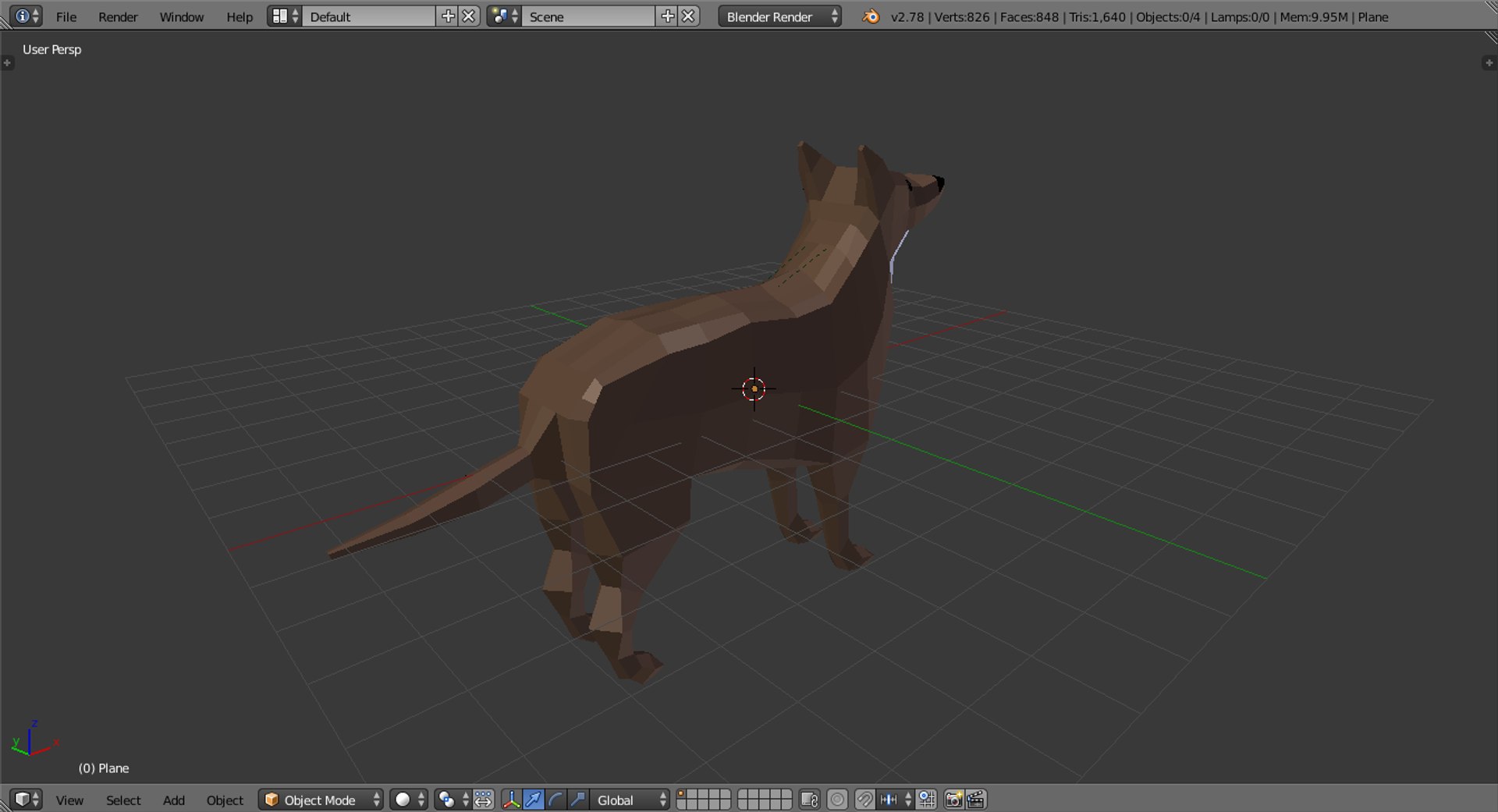Viewport: 1498px width, 812px height.
Task: Add a new scene
Action: click(x=668, y=16)
